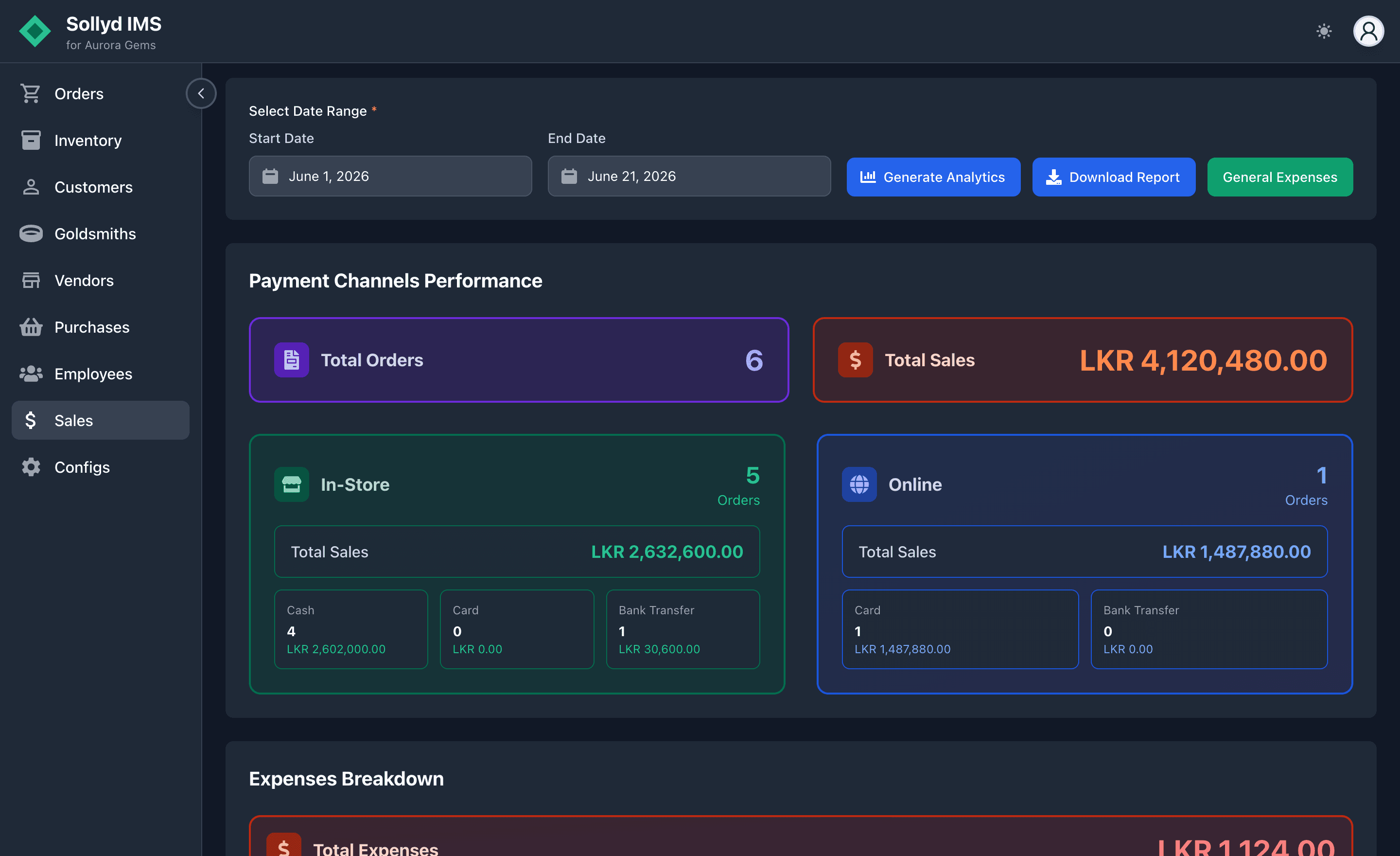Viewport: 1400px width, 856px height.
Task: Select the Purchases label in the sidebar
Action: click(92, 327)
